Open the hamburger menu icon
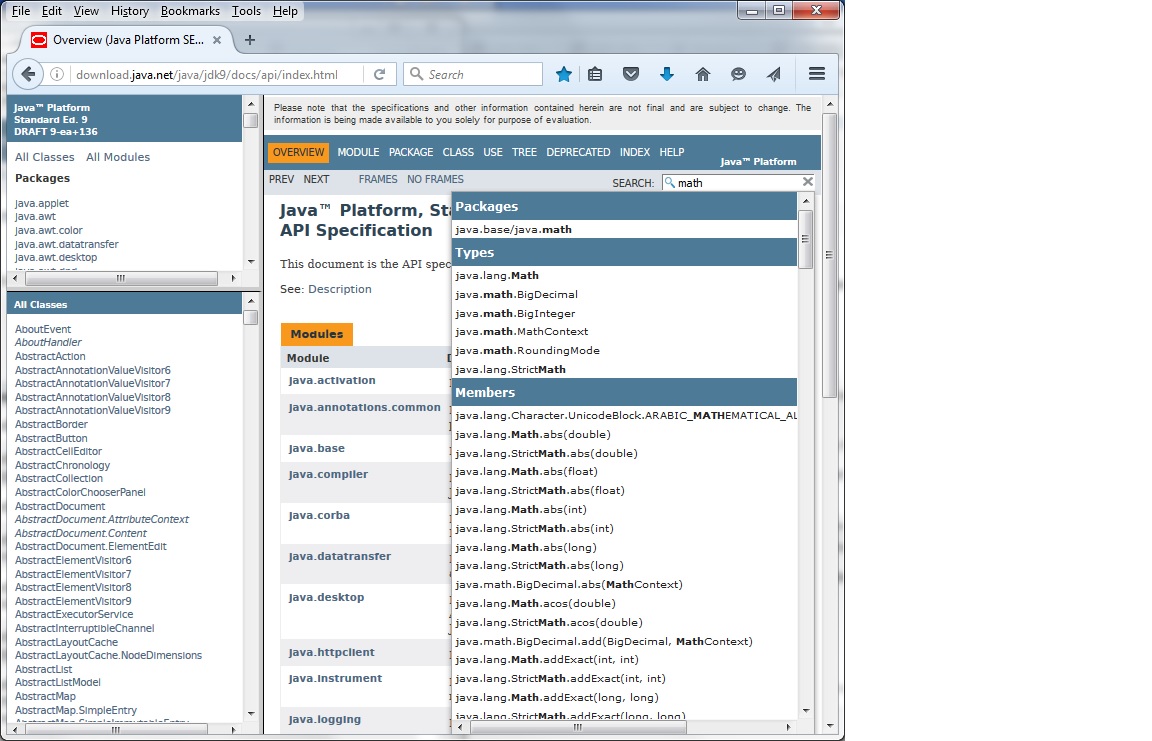This screenshot has width=1152, height=741. 816,74
